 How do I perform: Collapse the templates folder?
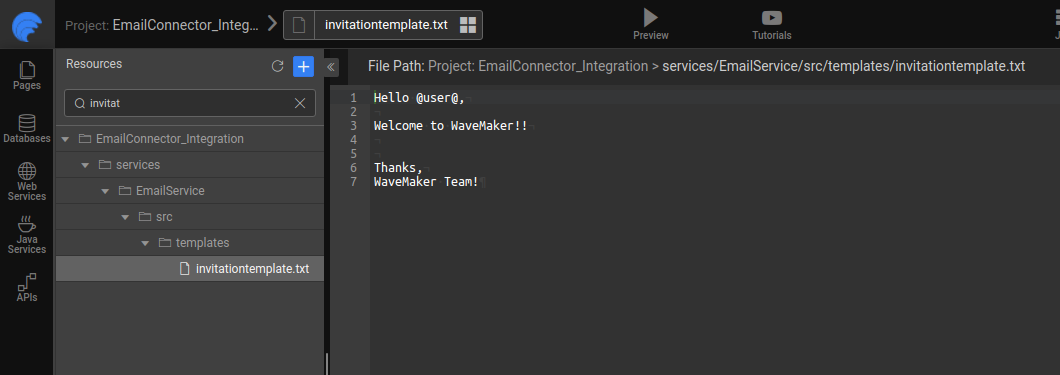(145, 243)
